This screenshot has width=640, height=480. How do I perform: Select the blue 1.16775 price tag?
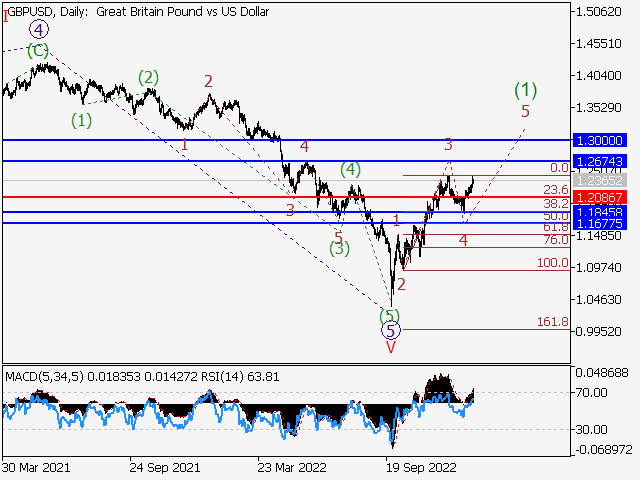click(x=600, y=224)
